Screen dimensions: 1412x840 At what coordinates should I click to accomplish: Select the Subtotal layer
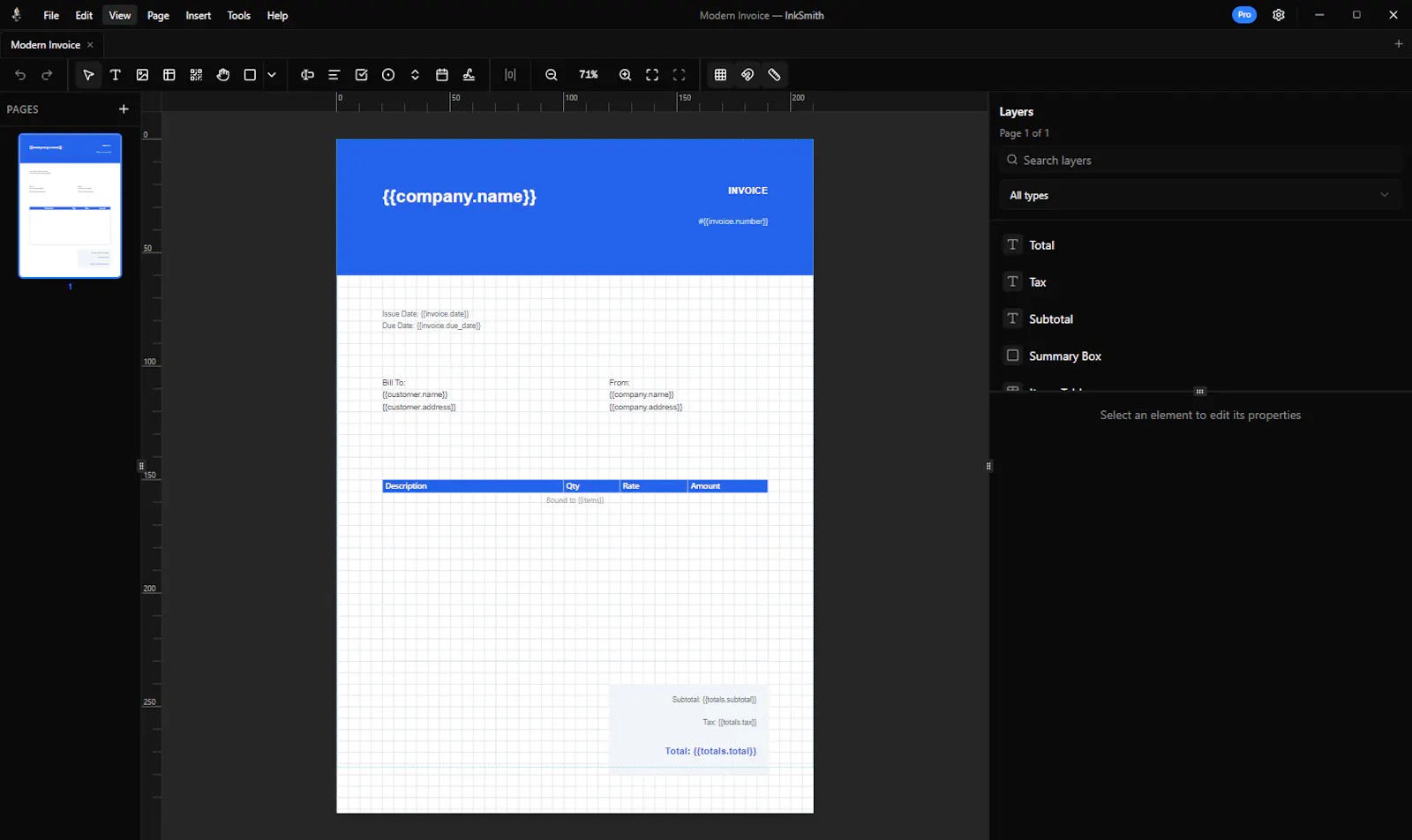point(1200,319)
